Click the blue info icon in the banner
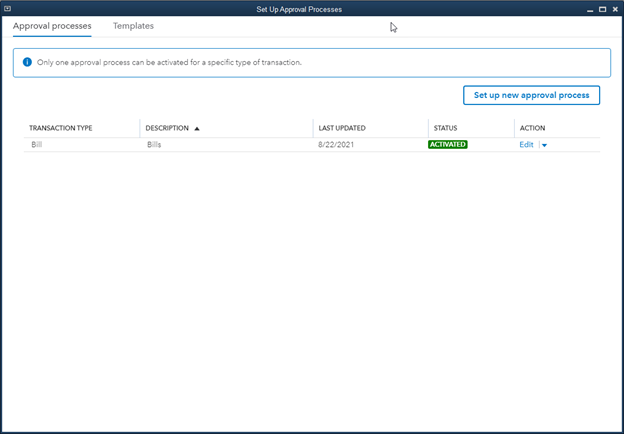624x434 pixels. tap(27, 62)
